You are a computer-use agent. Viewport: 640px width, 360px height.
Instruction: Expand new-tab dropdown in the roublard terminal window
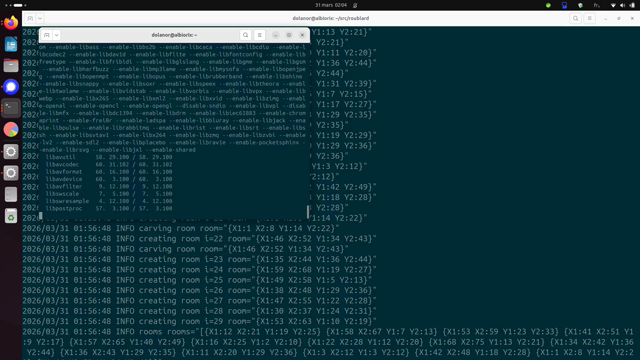point(40,18)
